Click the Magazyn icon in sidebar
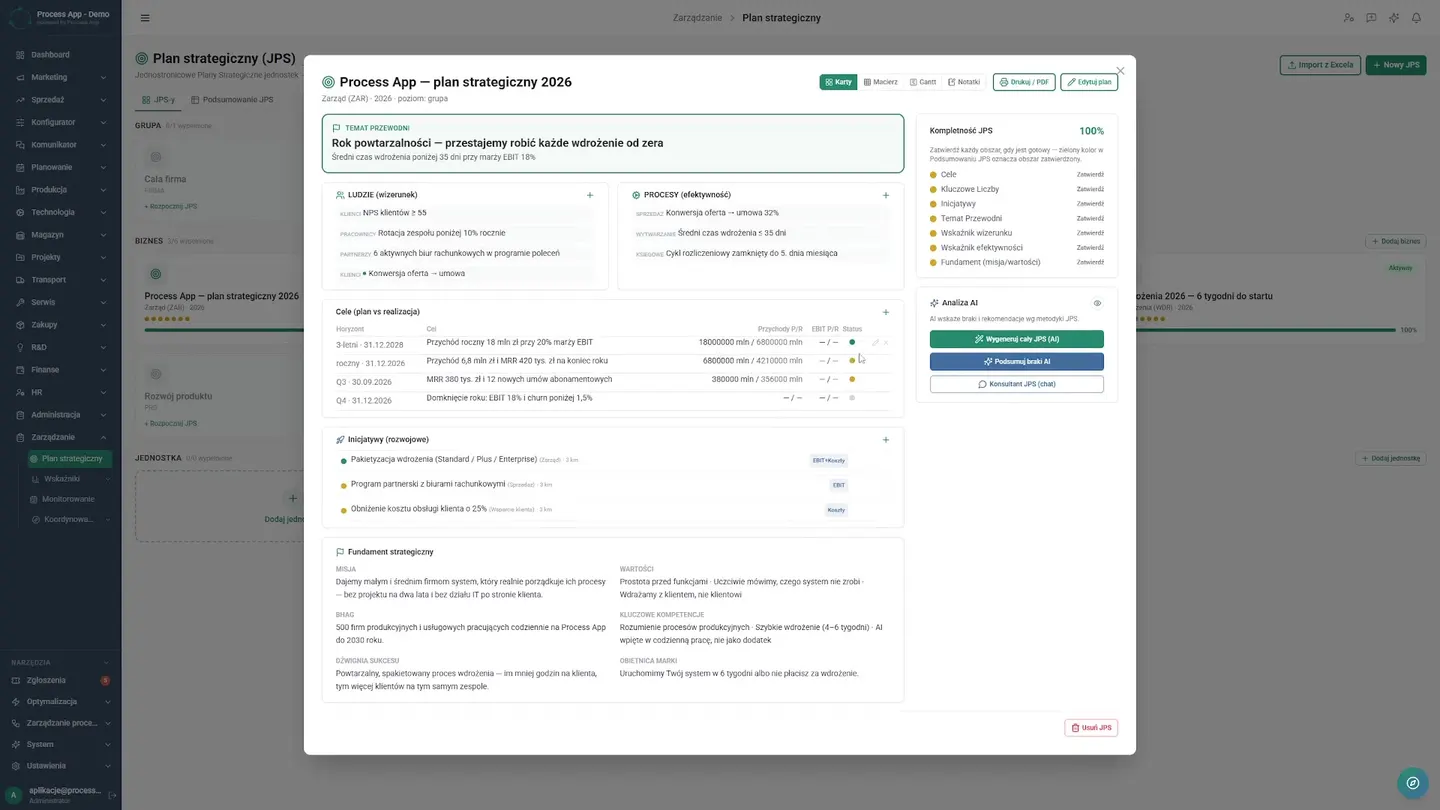Image resolution: width=1440 pixels, height=810 pixels. pos(20,235)
